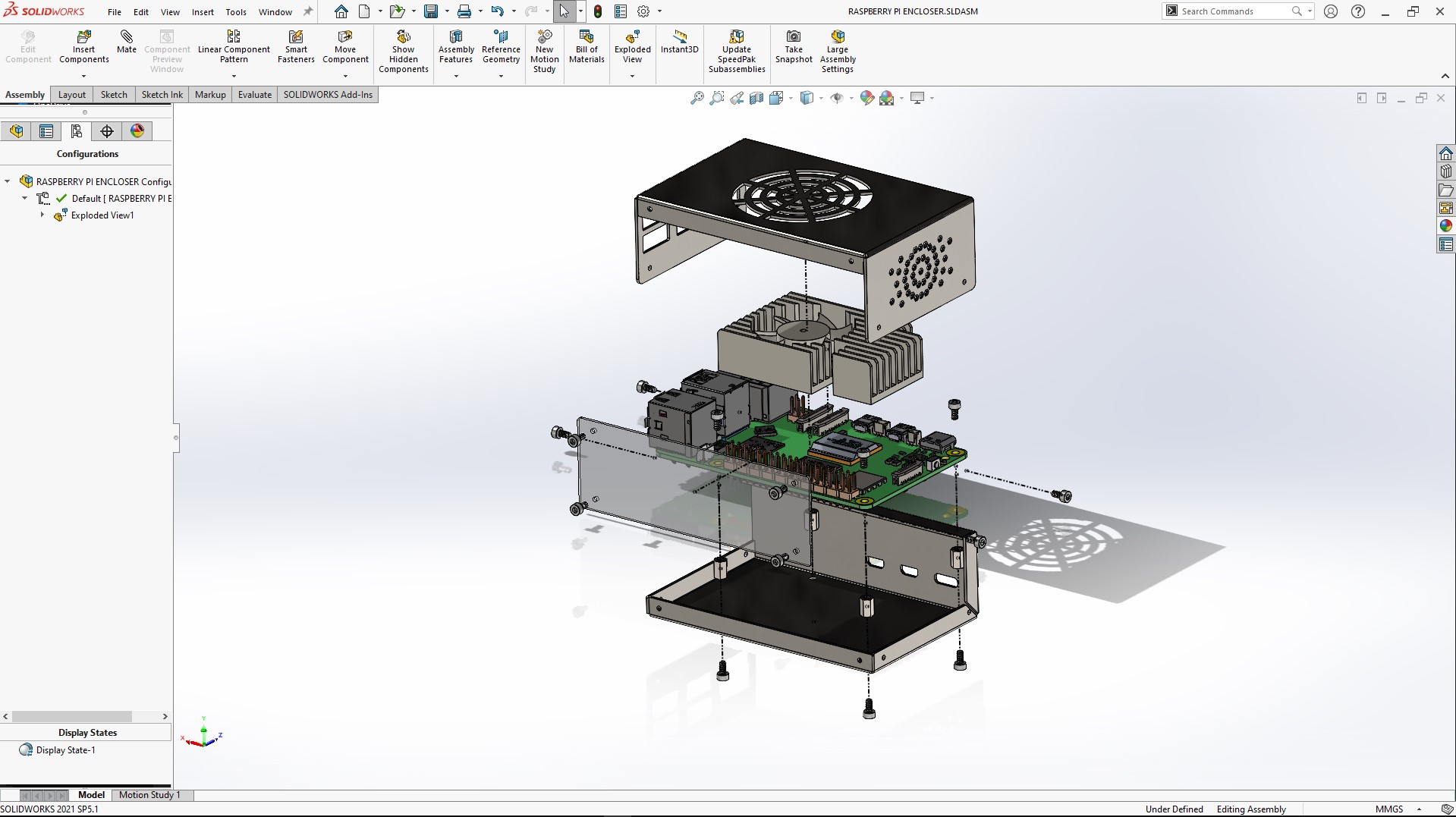Viewport: 1456px width, 817px height.
Task: Open the Options gear icon
Action: tap(643, 11)
